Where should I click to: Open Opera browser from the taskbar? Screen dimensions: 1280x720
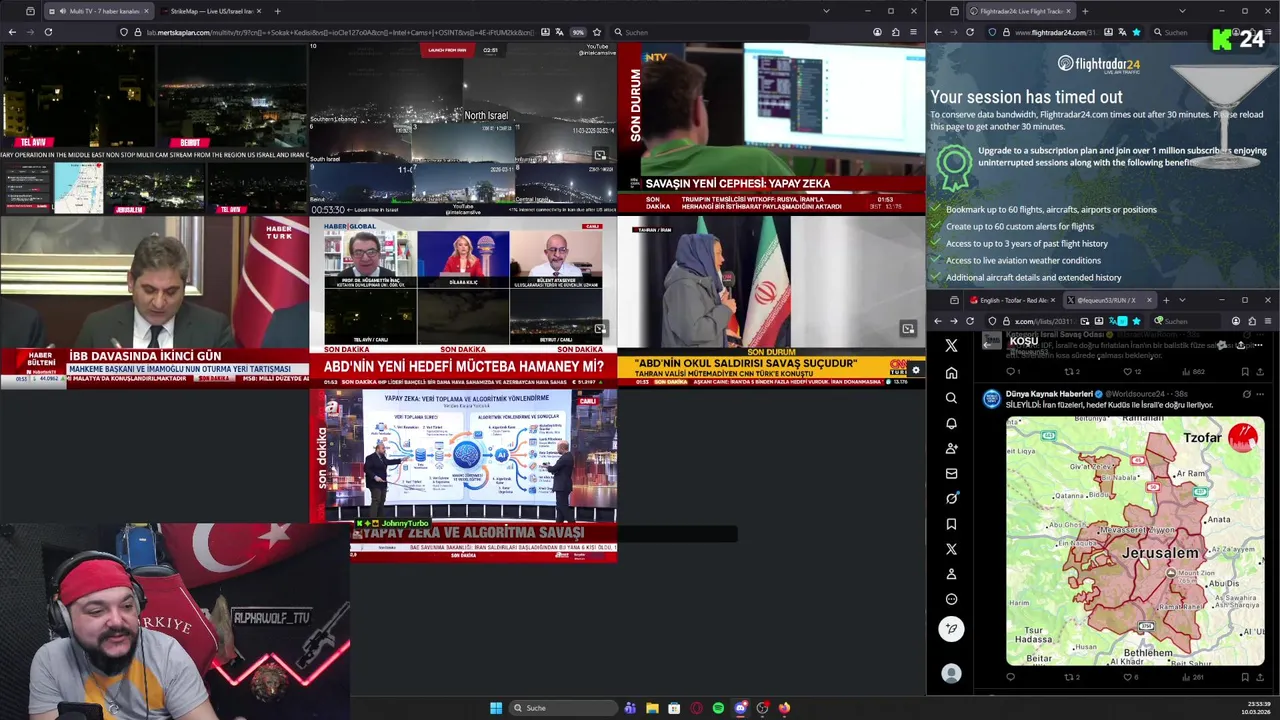pyautogui.click(x=696, y=708)
